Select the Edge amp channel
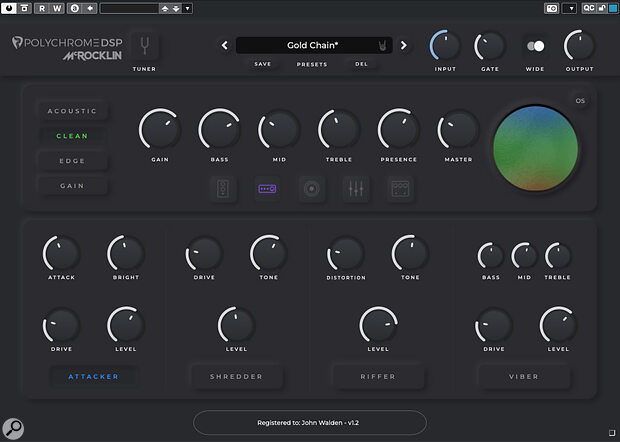Image resolution: width=620 pixels, height=442 pixels. click(72, 161)
